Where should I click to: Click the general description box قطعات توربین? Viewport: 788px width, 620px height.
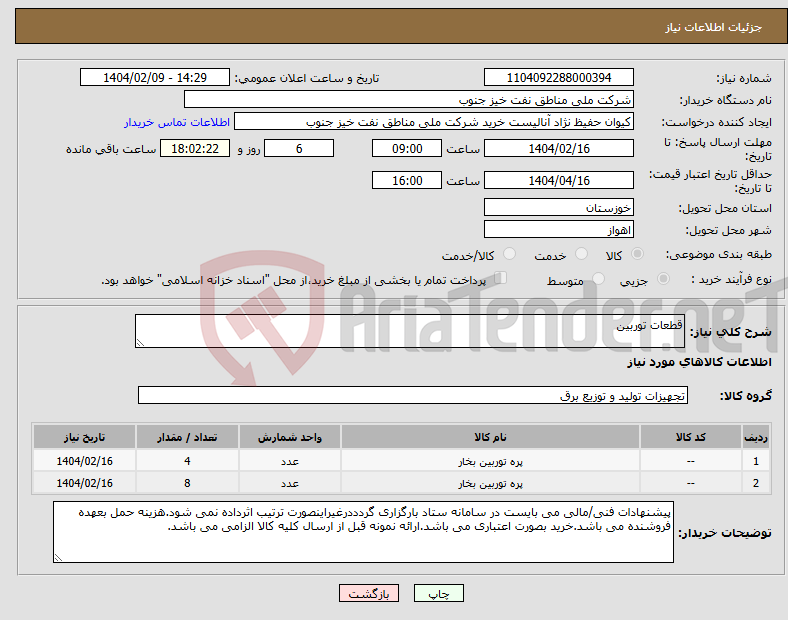(x=410, y=331)
